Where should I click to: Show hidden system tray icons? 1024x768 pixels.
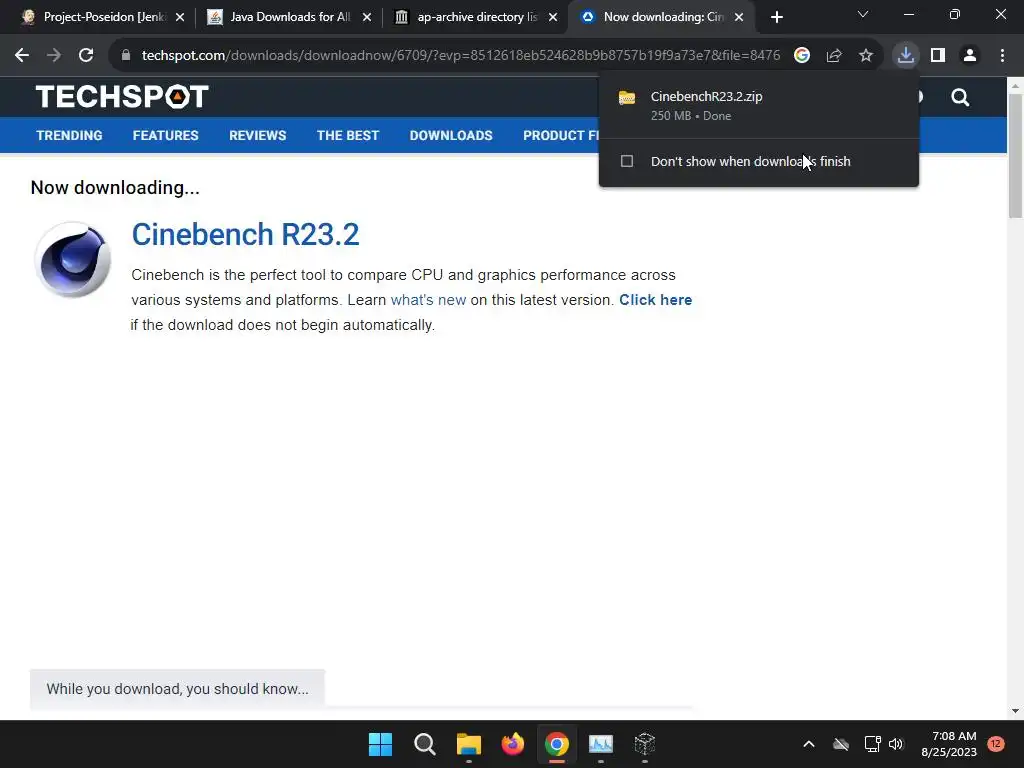(x=808, y=744)
